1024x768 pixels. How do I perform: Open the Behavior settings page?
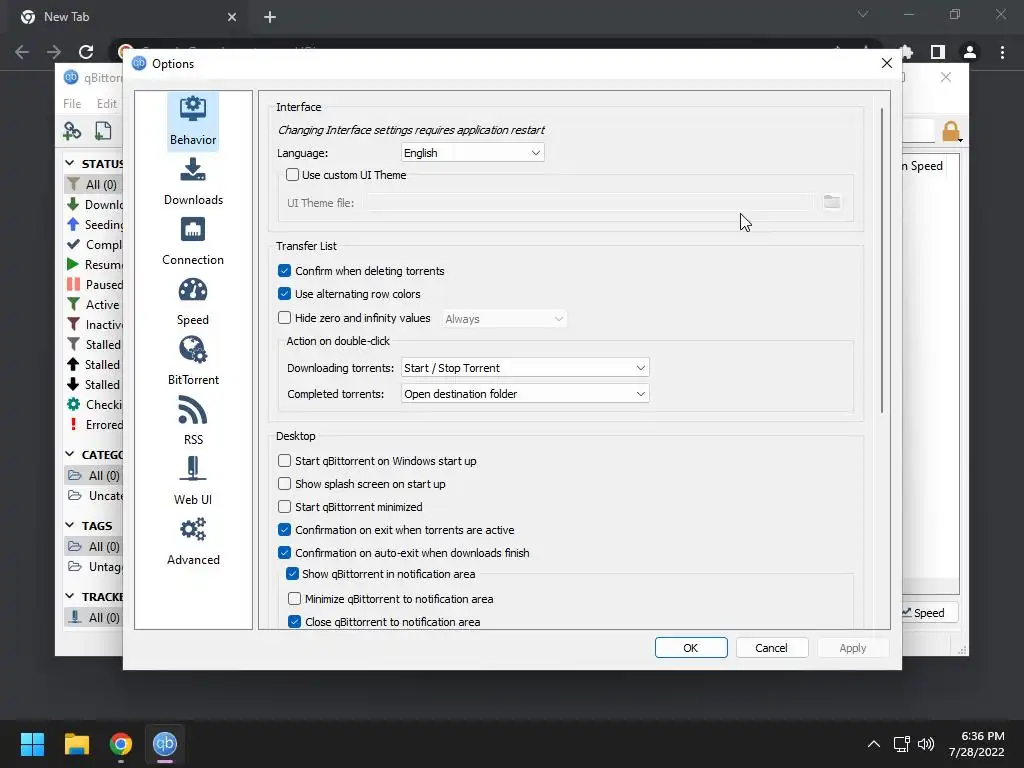[x=193, y=121]
